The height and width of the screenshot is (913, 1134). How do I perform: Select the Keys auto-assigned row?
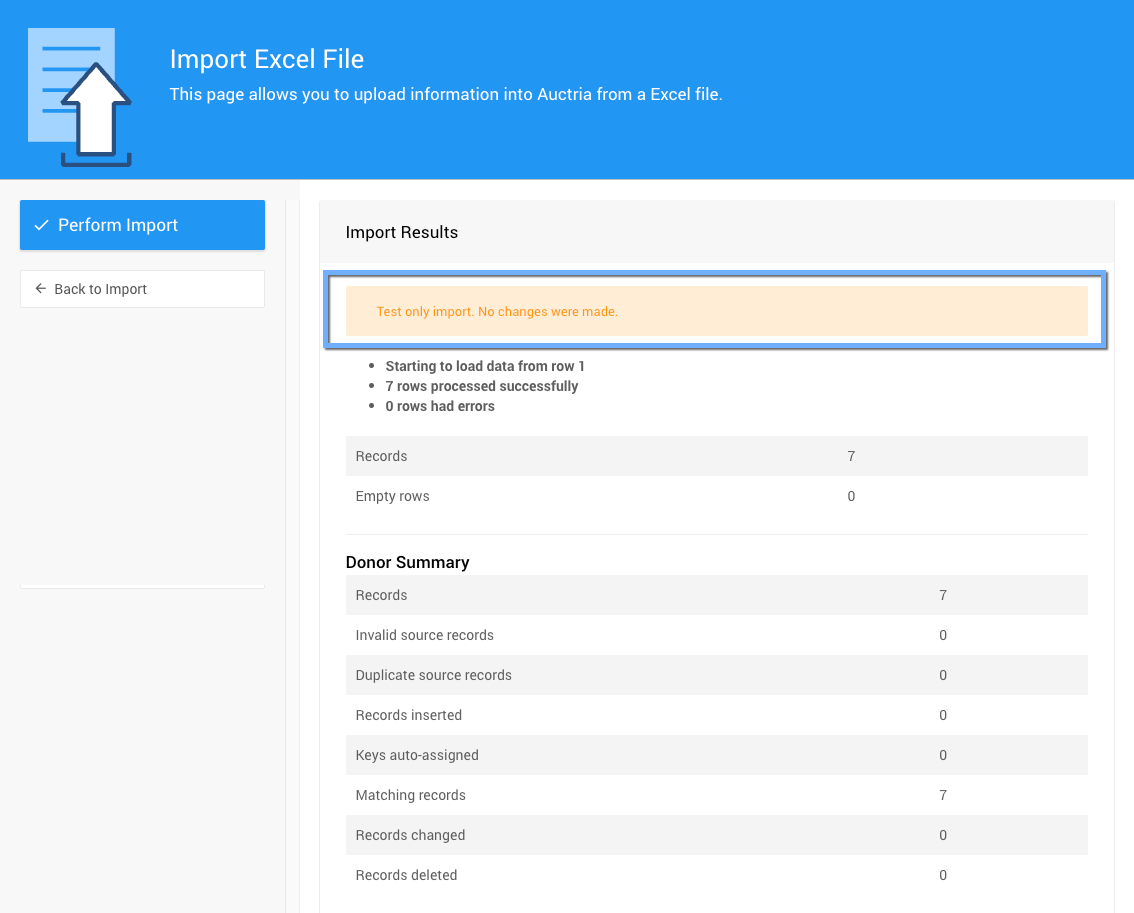point(716,755)
